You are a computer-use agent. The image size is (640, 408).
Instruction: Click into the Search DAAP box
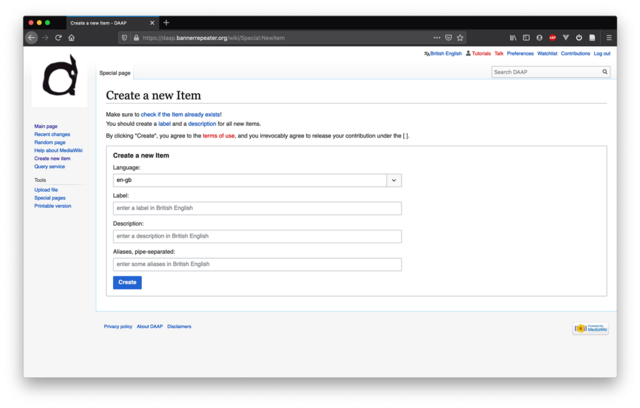point(548,72)
